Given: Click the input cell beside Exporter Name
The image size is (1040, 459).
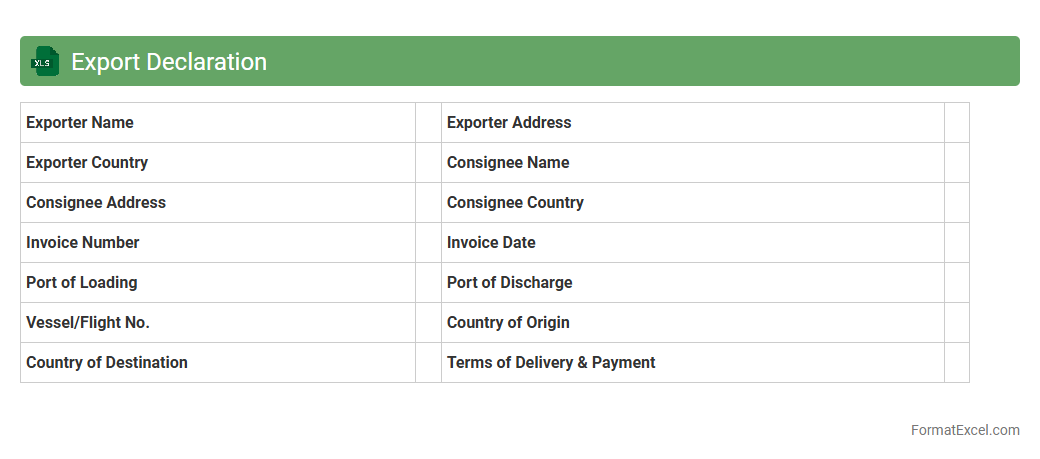Looking at the screenshot, I should [x=428, y=123].
